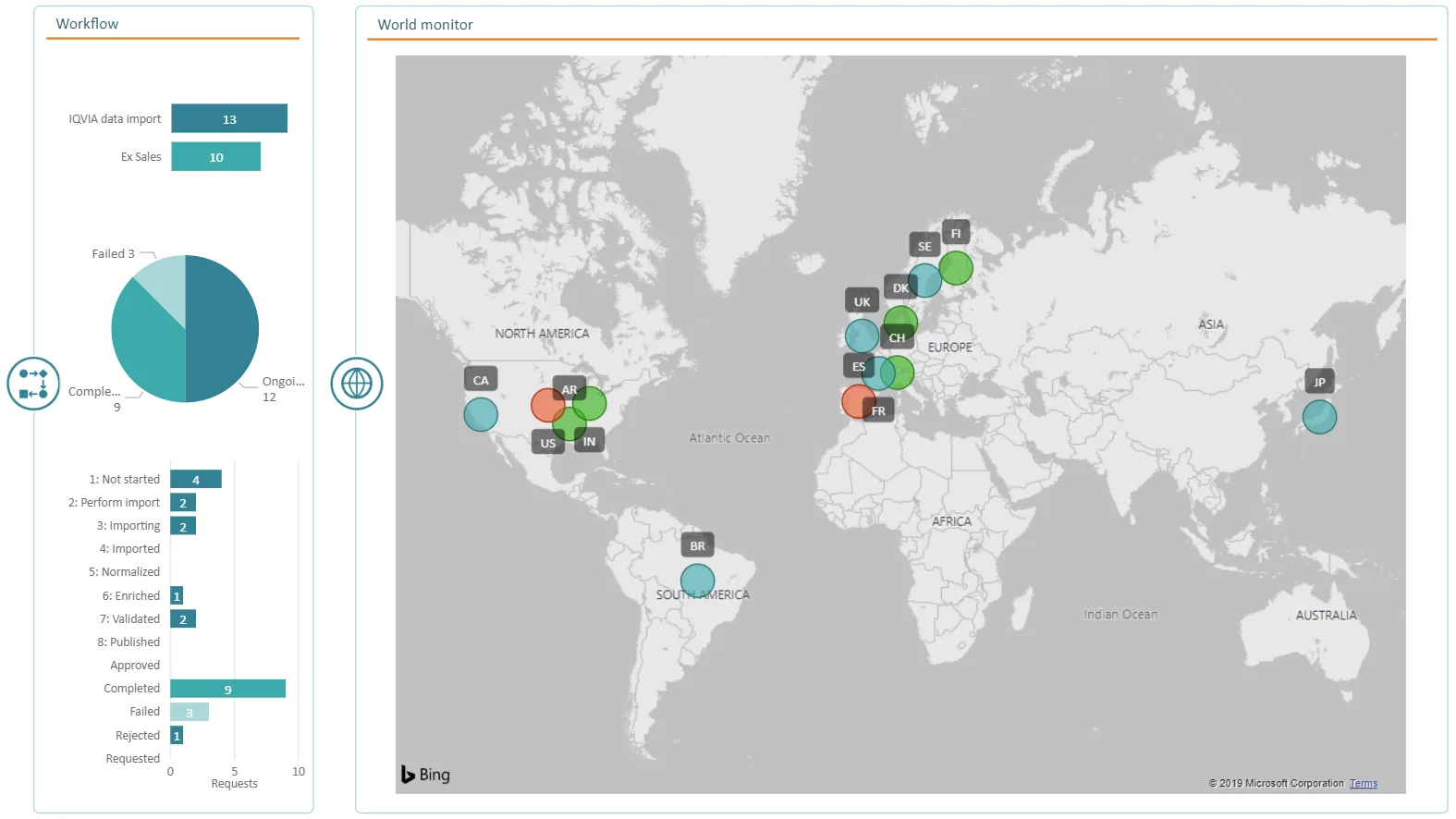The width and height of the screenshot is (1456, 819).
Task: Click the IN country label on the map
Action: pyautogui.click(x=589, y=441)
